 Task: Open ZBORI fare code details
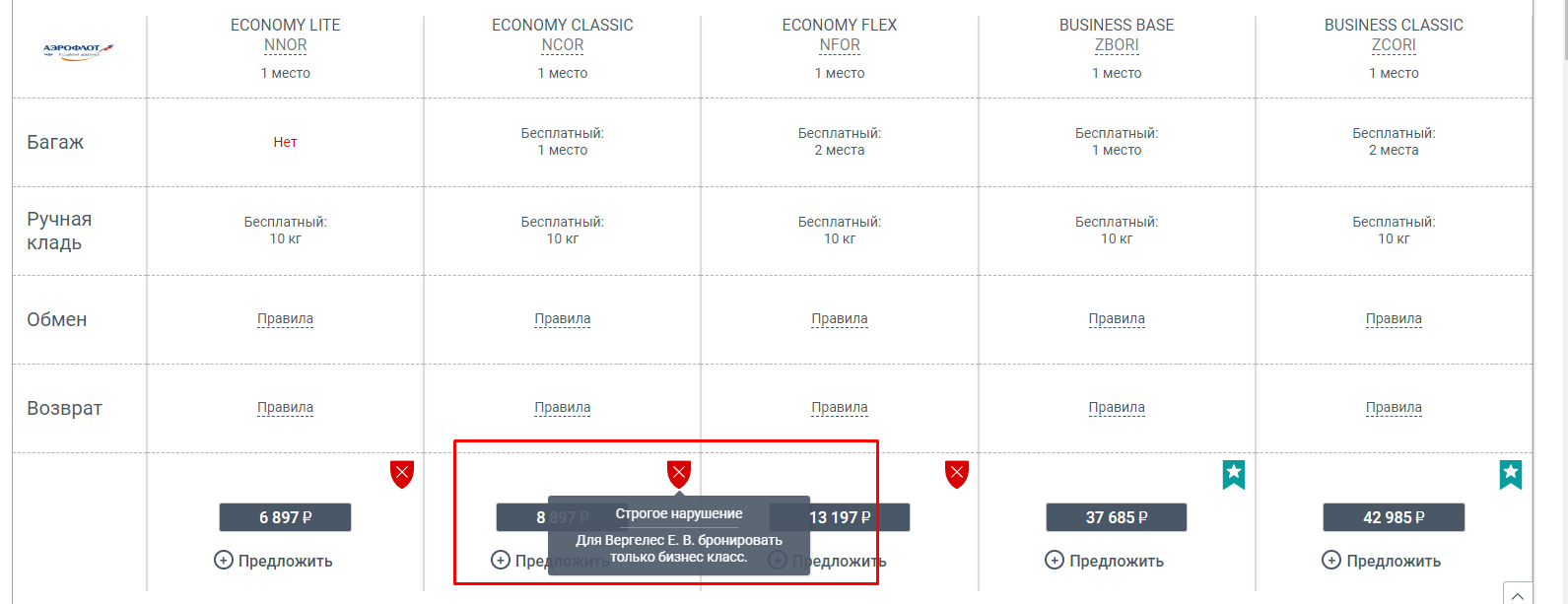1117,45
